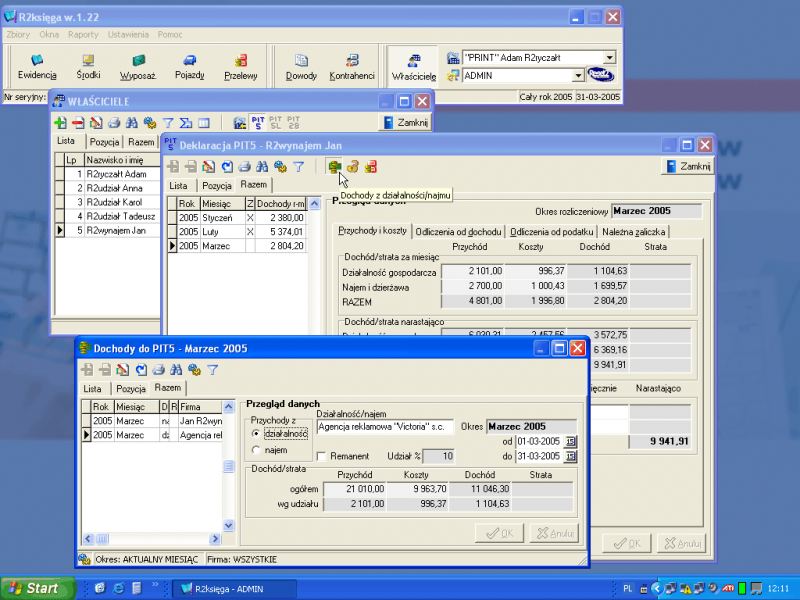The height and width of the screenshot is (600, 800).
Task: Click the Internet Explorer quick launch icon
Action: pos(118,588)
